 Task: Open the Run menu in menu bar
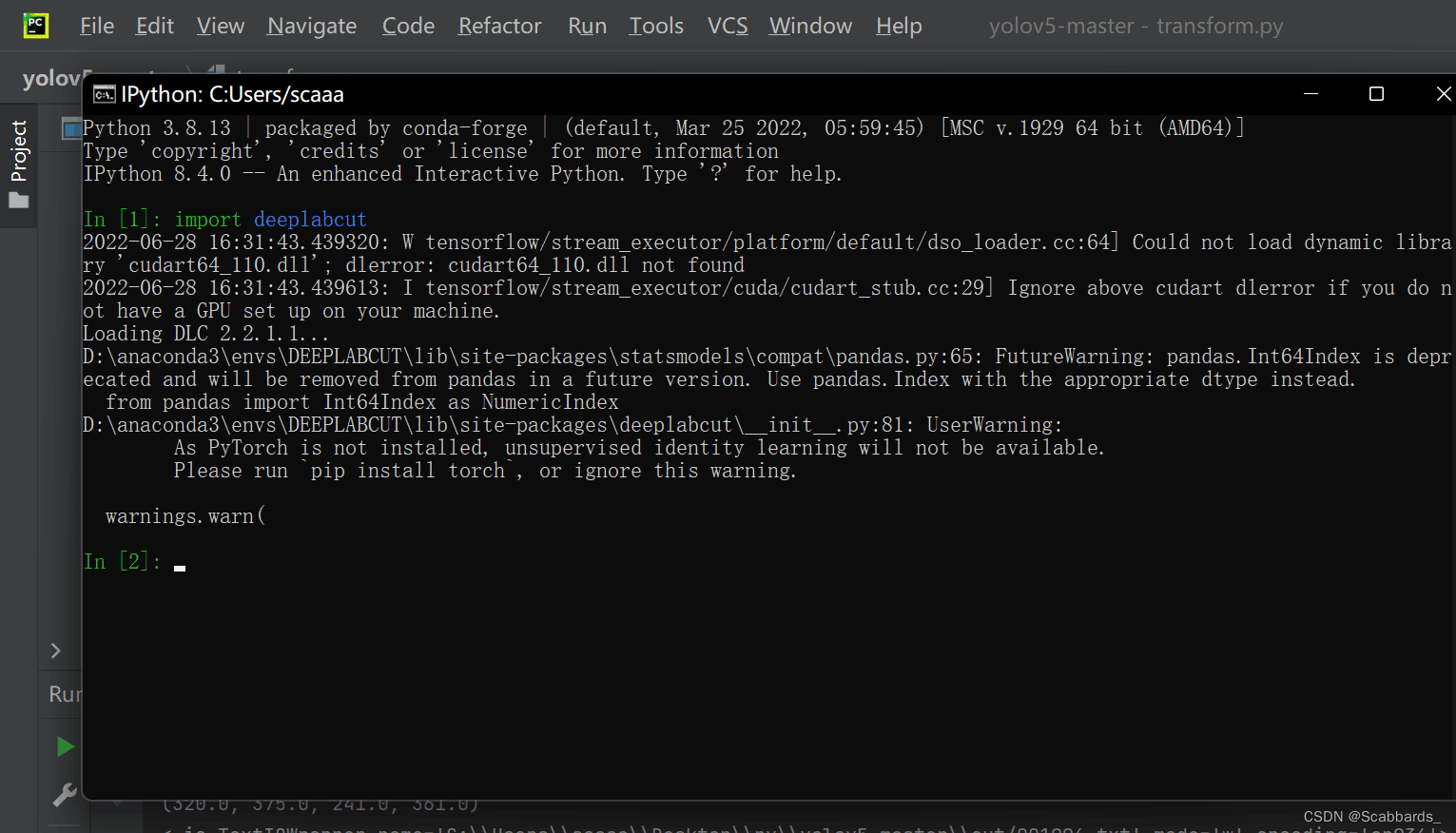pyautogui.click(x=587, y=26)
